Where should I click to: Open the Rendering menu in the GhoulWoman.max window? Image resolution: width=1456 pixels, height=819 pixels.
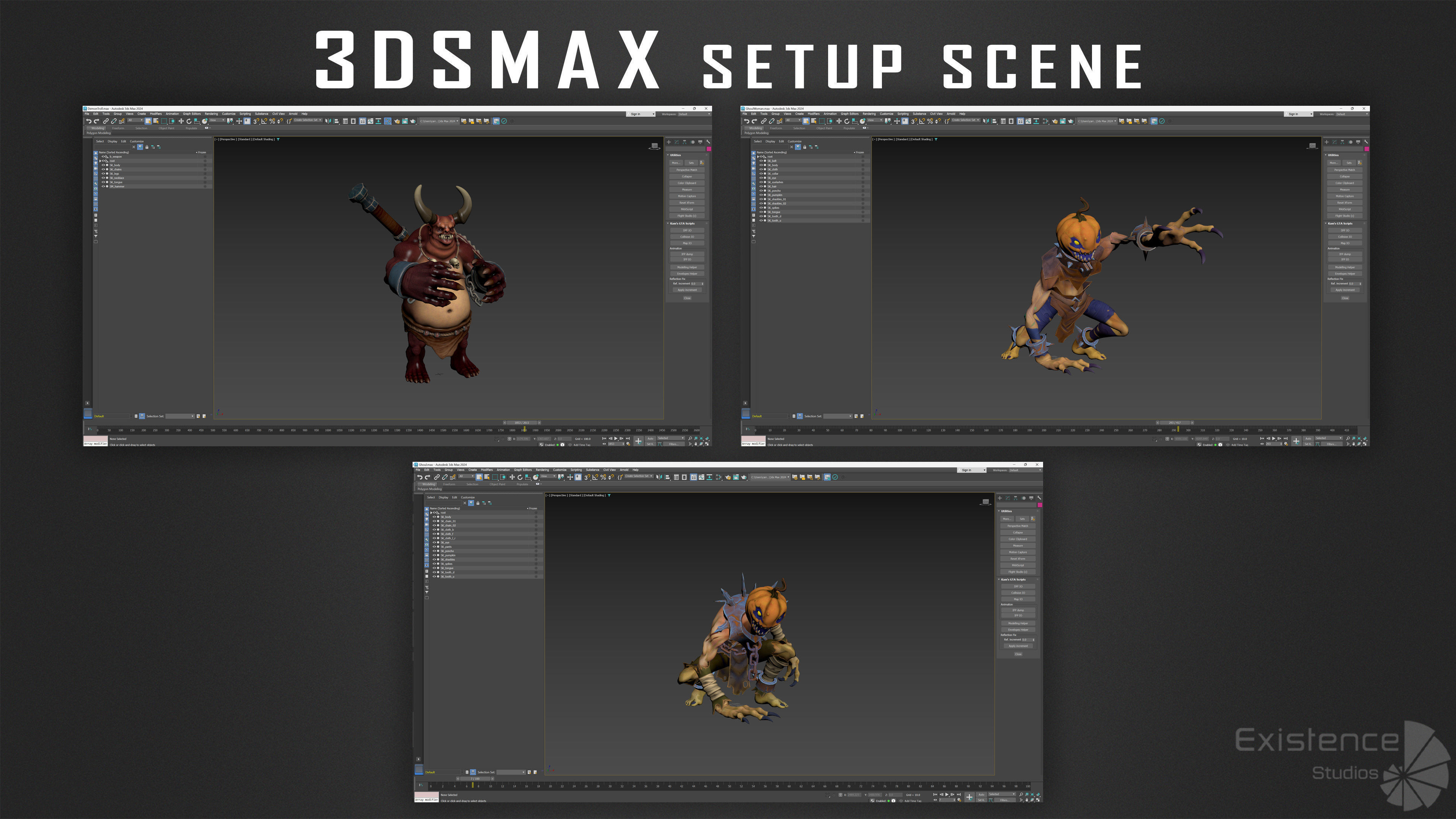click(x=869, y=114)
